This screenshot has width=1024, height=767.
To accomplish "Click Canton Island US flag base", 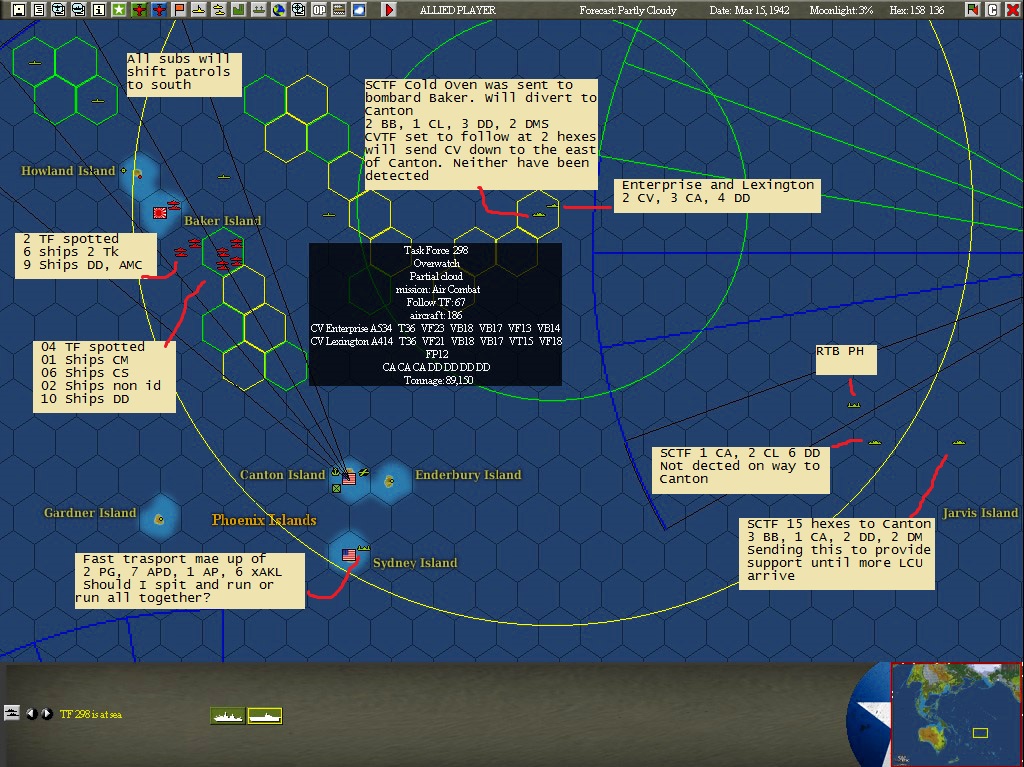I will (349, 478).
